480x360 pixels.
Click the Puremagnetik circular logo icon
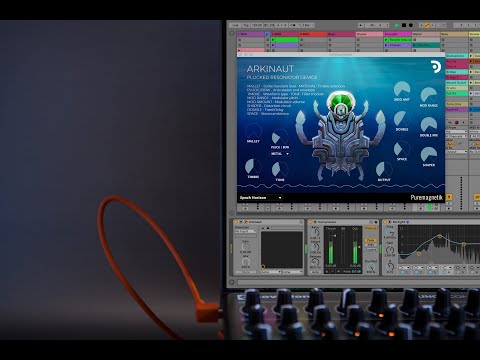(435, 67)
